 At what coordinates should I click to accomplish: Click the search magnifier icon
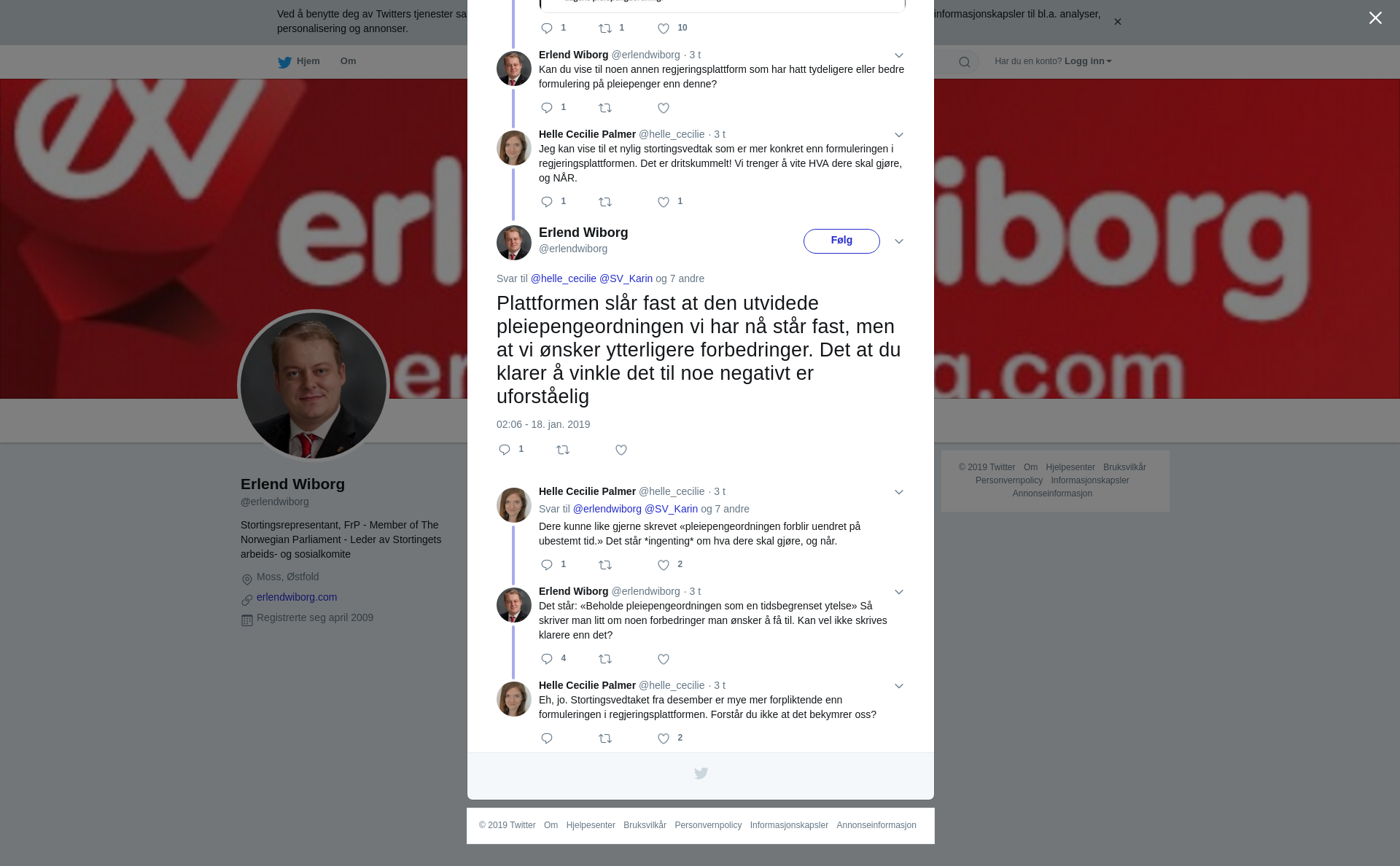pyautogui.click(x=965, y=62)
